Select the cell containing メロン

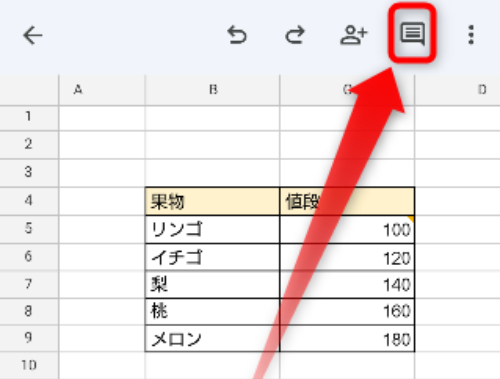coord(213,338)
